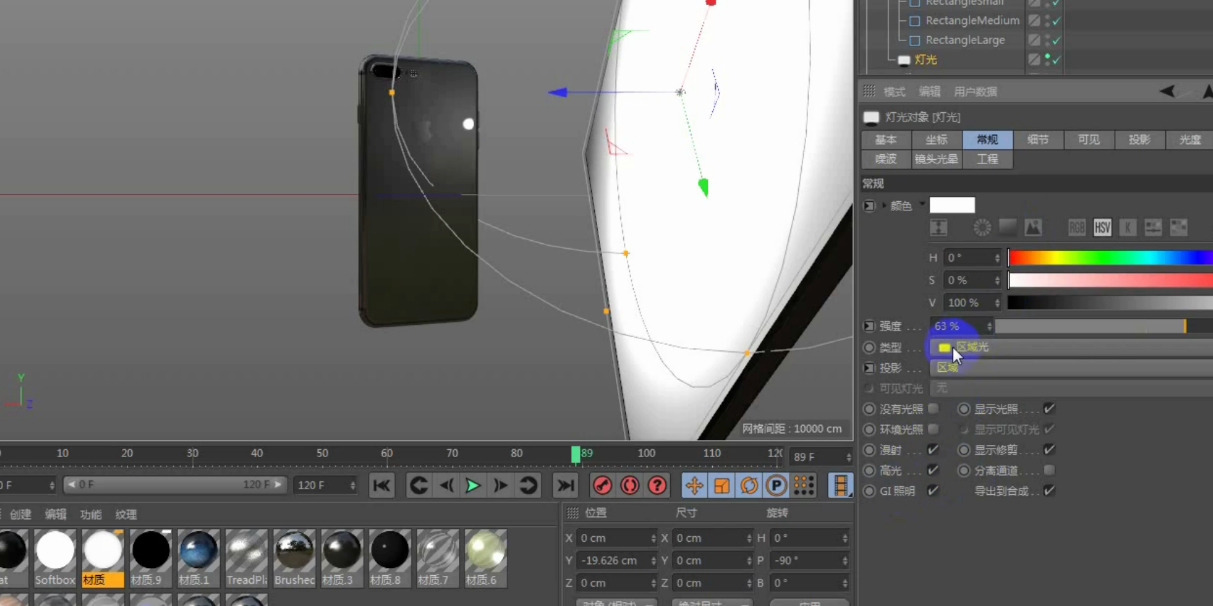Click the attribute manager back arrow

[1167, 91]
